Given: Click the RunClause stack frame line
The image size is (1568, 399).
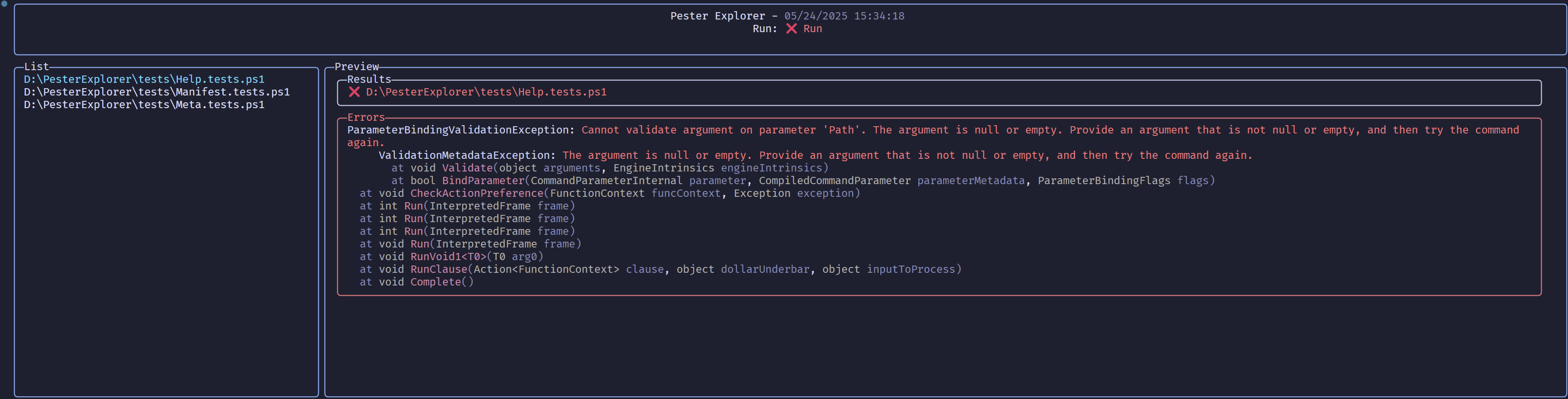Looking at the screenshot, I should pyautogui.click(x=660, y=269).
